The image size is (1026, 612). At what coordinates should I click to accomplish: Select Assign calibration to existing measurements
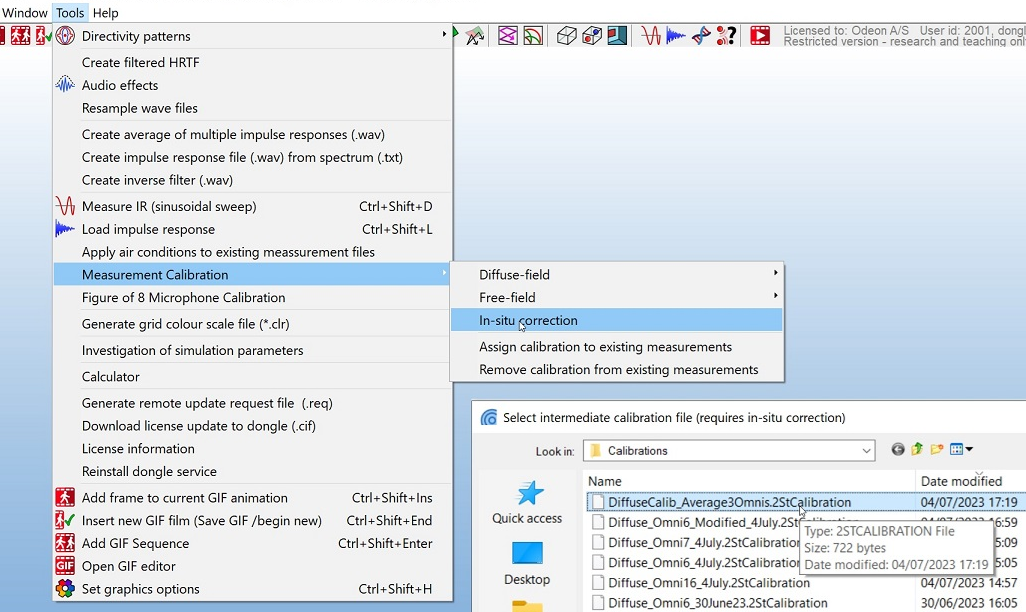(x=605, y=347)
